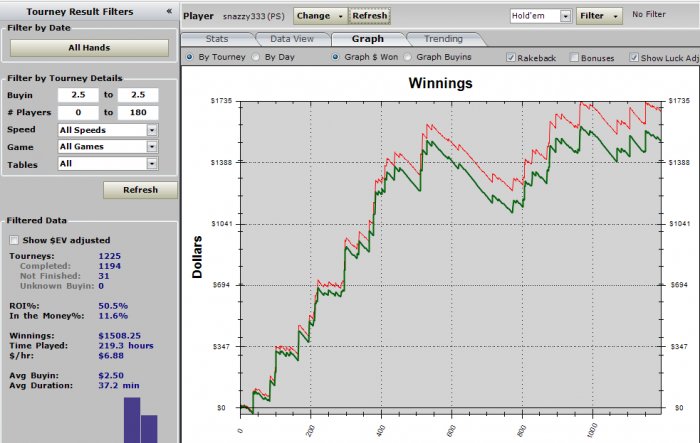This screenshot has height=443, width=700.
Task: Expand the Game dropdown showing All Games
Action: (152, 146)
